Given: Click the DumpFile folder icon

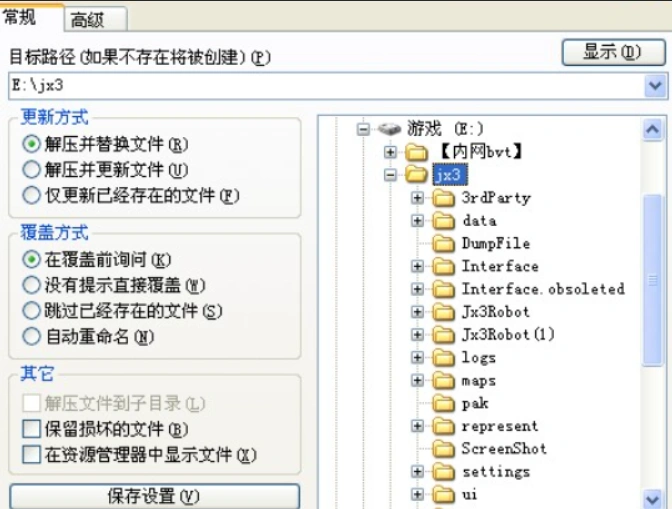Looking at the screenshot, I should coord(444,244).
